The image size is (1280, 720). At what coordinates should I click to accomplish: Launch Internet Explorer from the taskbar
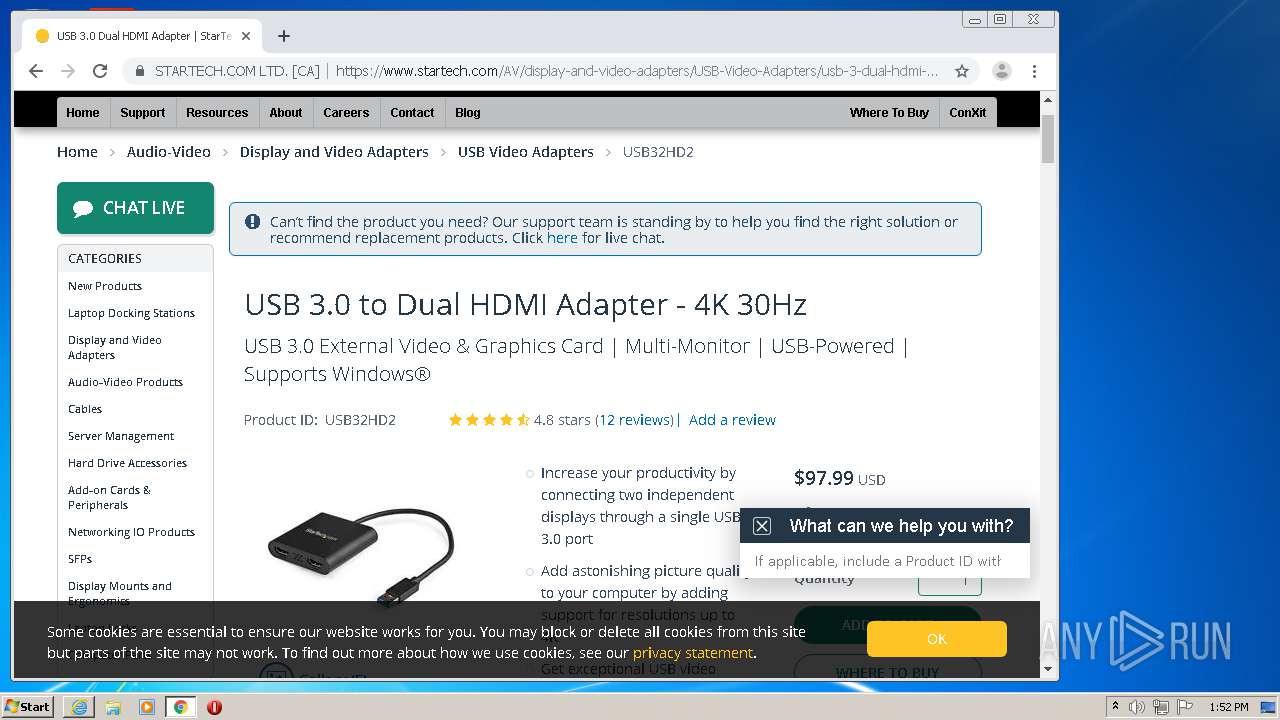pyautogui.click(x=79, y=707)
